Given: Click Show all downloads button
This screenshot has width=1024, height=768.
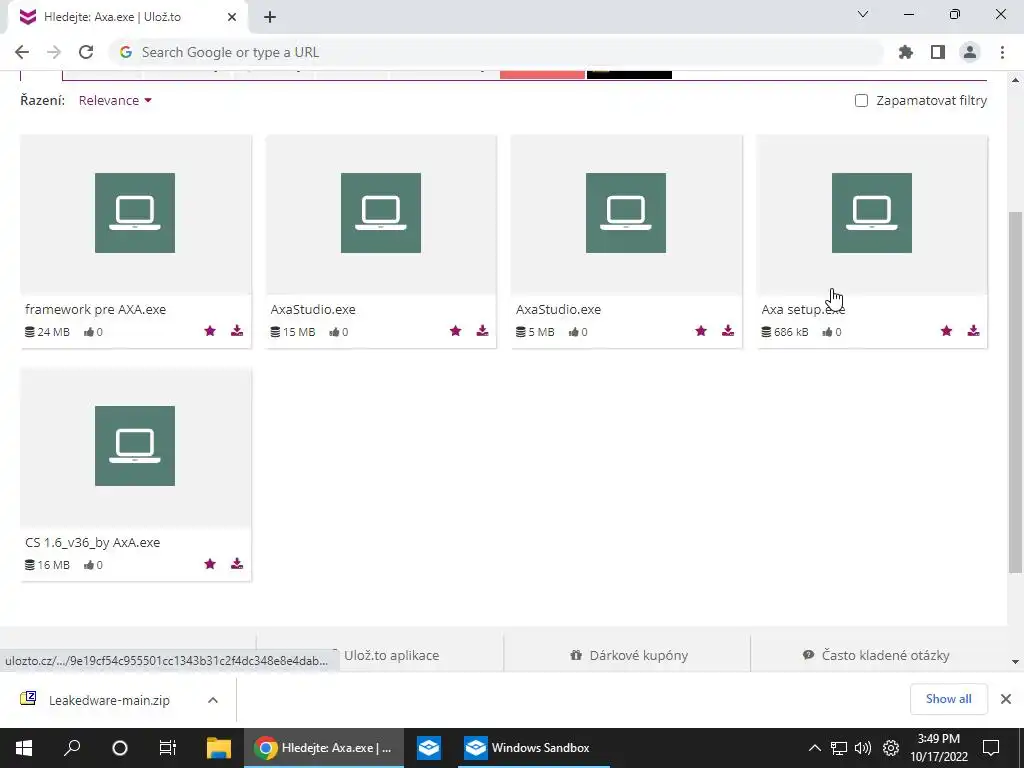Looking at the screenshot, I should [948, 699].
